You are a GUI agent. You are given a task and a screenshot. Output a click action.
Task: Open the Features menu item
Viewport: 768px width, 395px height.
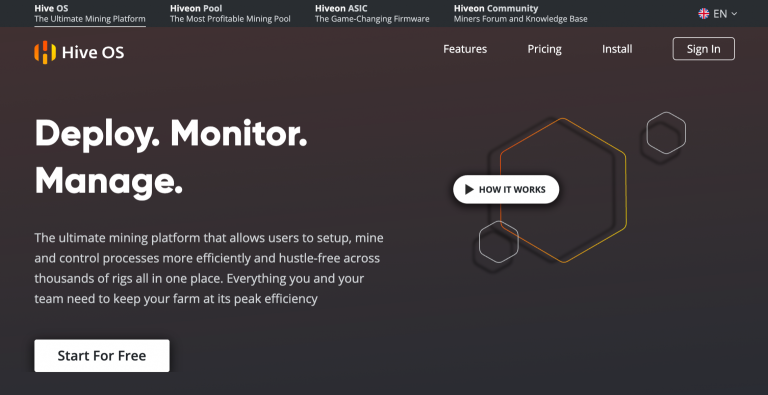pyautogui.click(x=465, y=49)
